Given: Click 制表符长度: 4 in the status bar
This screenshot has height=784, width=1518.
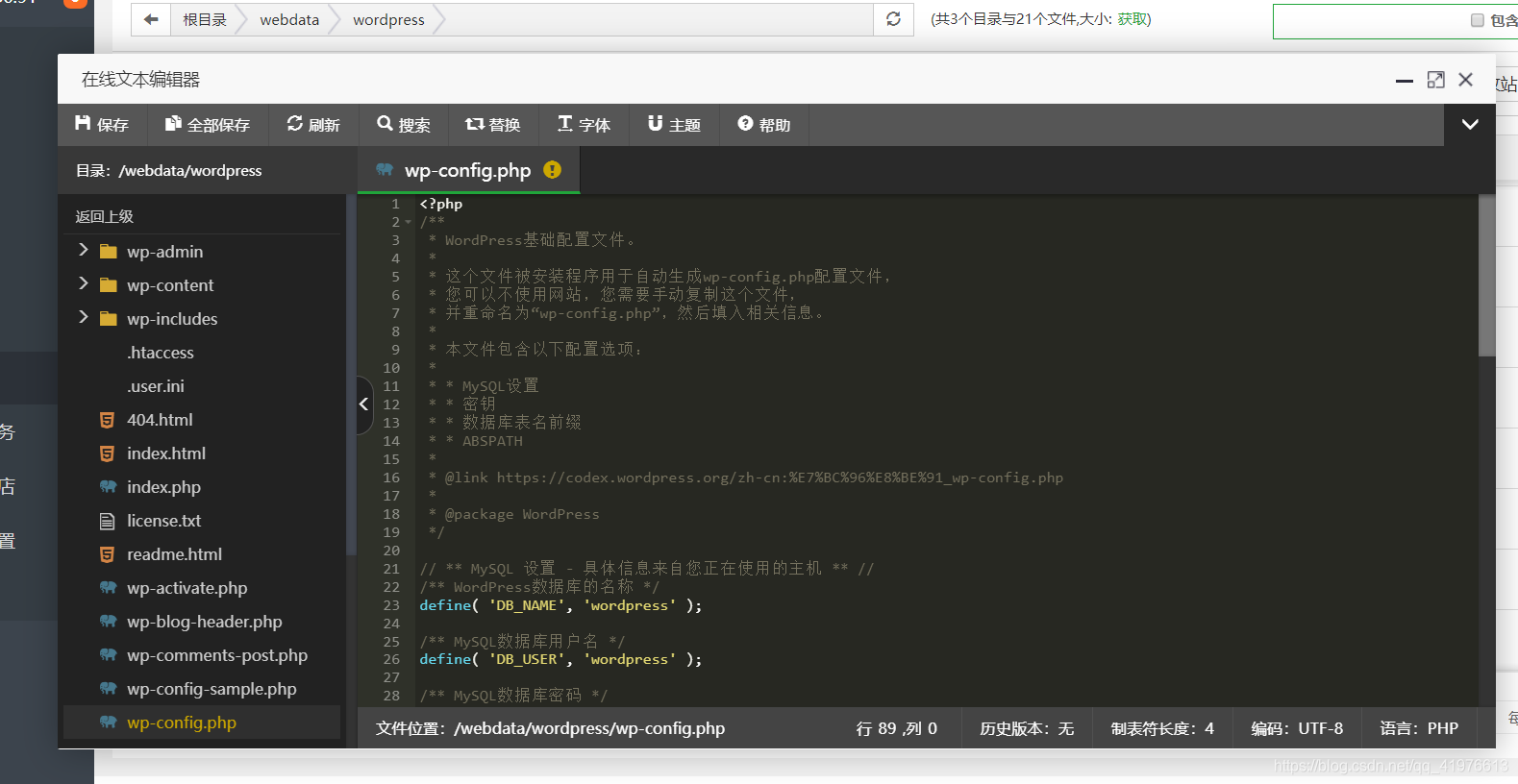Looking at the screenshot, I should [x=1162, y=728].
